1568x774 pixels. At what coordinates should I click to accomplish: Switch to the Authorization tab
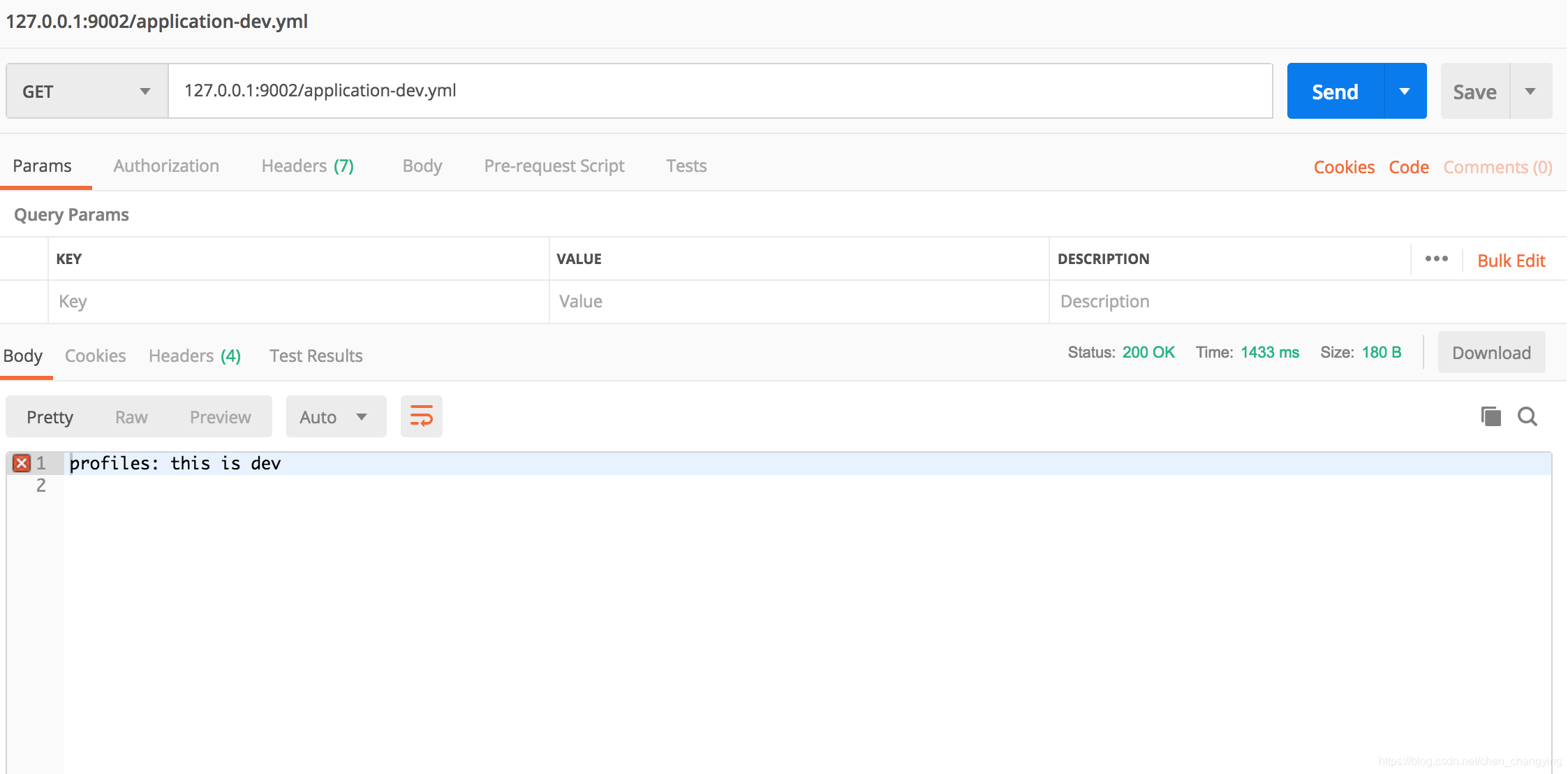tap(166, 166)
